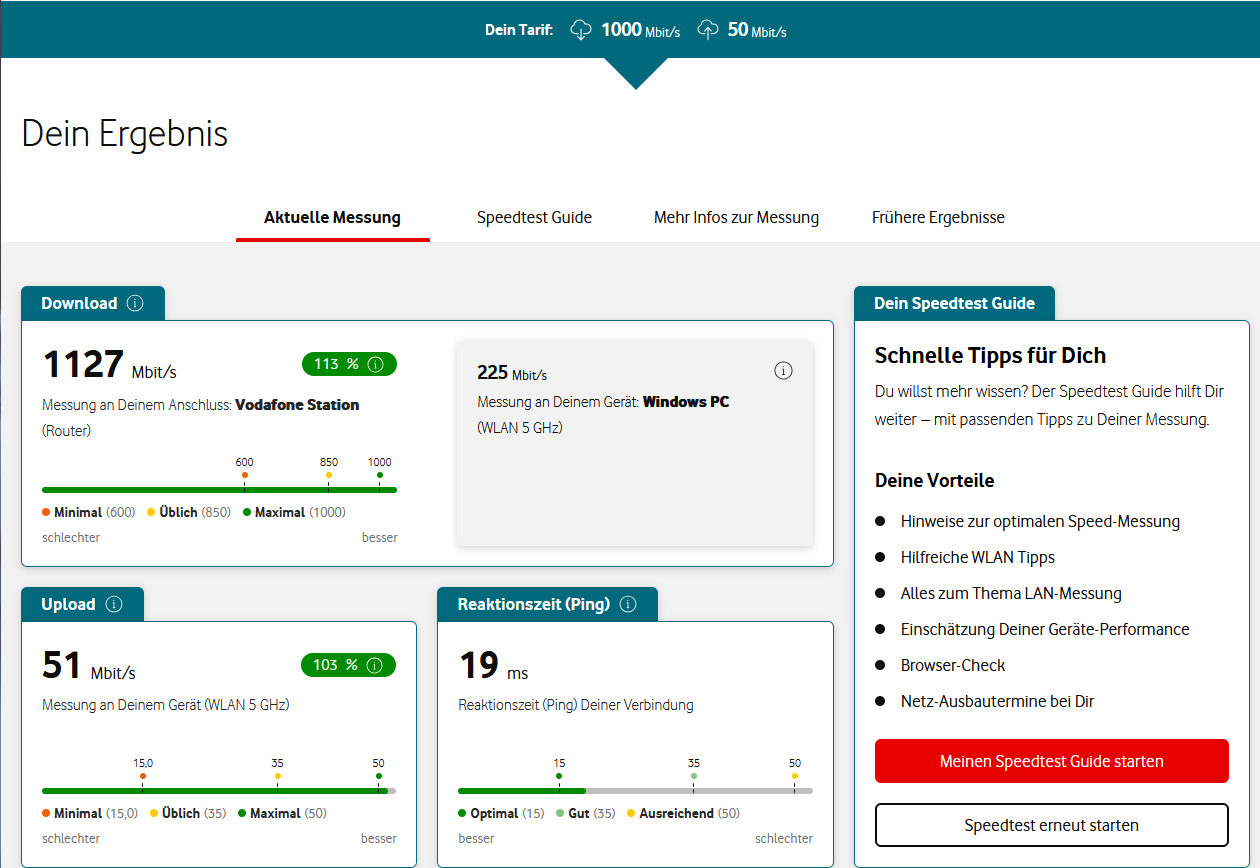Click Alles zum Thema LAN-Messung item

1011,593
